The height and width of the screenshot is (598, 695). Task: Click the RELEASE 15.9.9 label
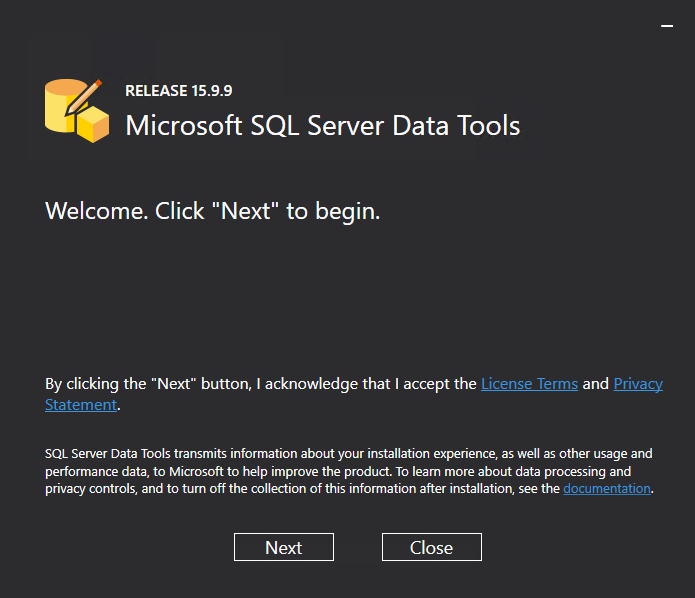click(x=179, y=91)
